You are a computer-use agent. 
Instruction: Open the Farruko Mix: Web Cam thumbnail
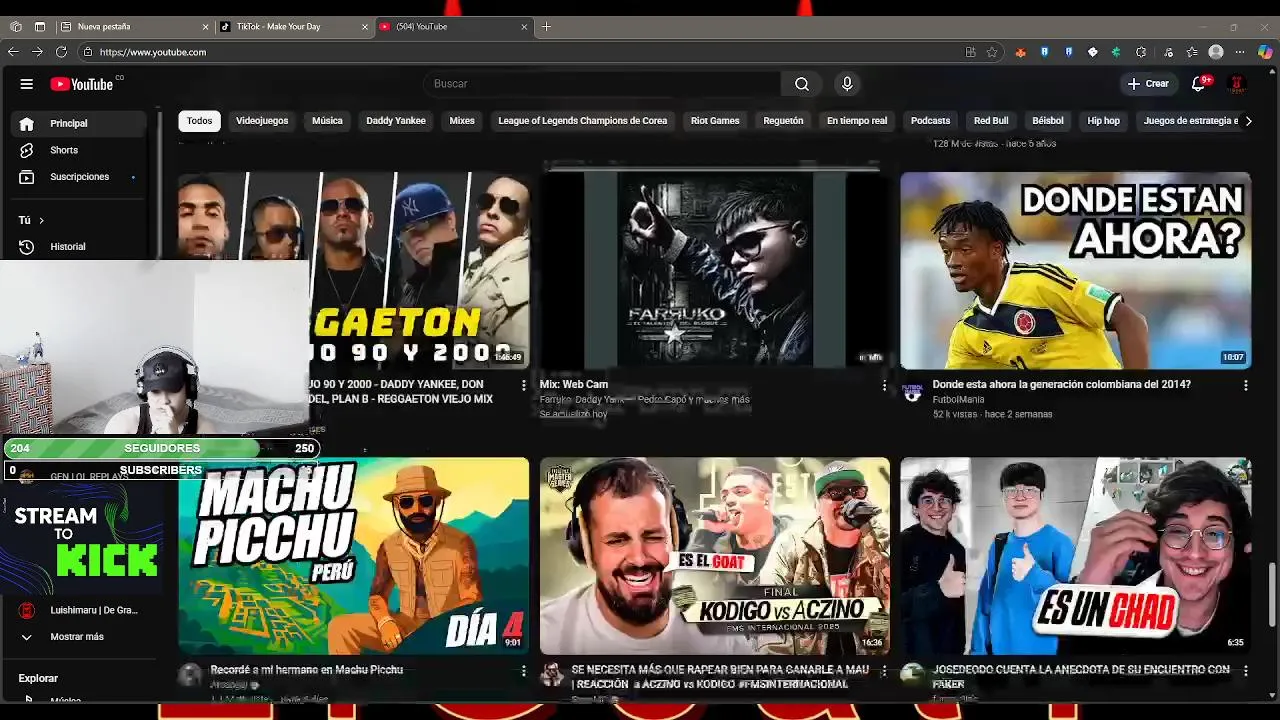tap(714, 270)
